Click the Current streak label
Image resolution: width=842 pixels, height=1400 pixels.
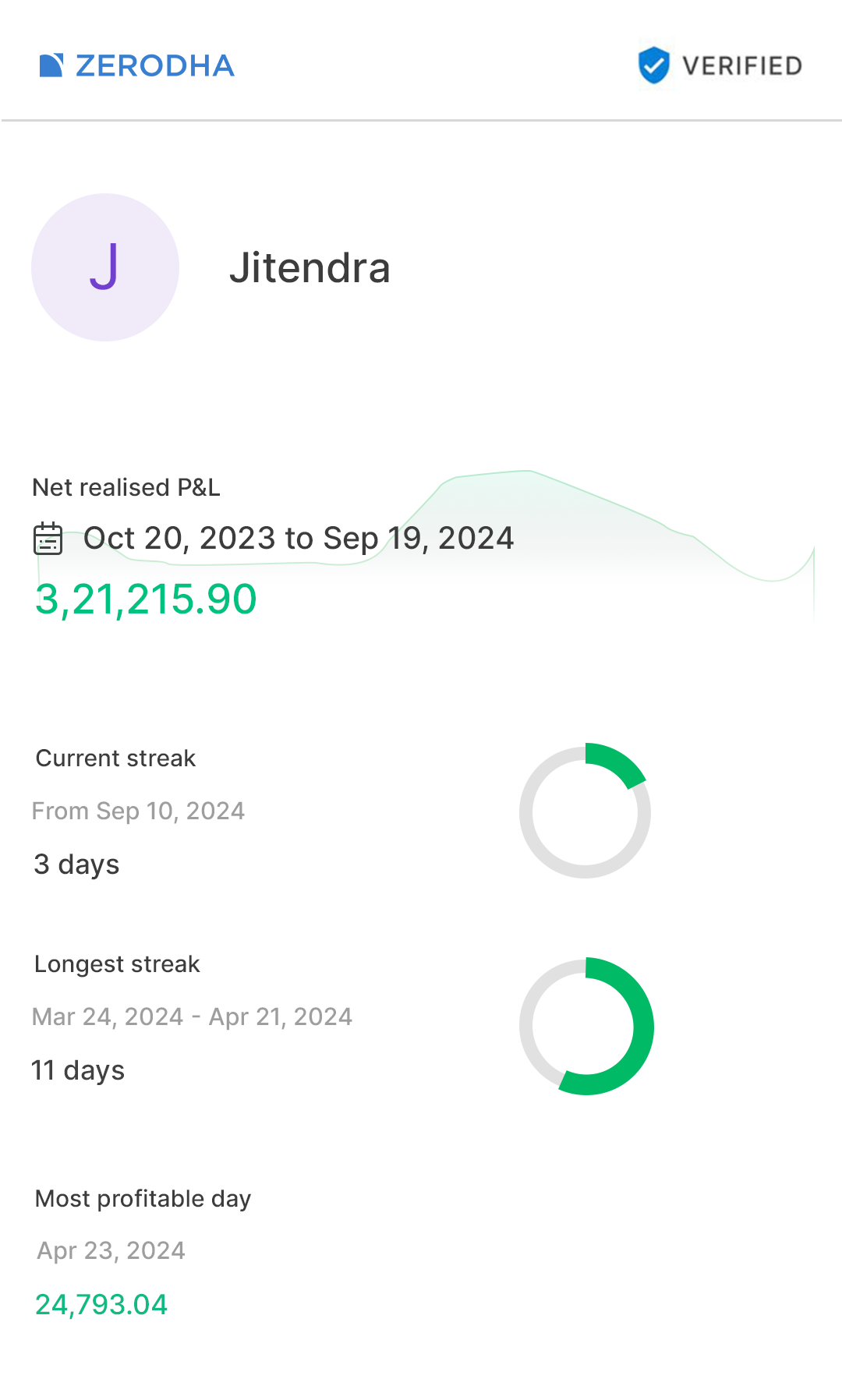pos(115,758)
